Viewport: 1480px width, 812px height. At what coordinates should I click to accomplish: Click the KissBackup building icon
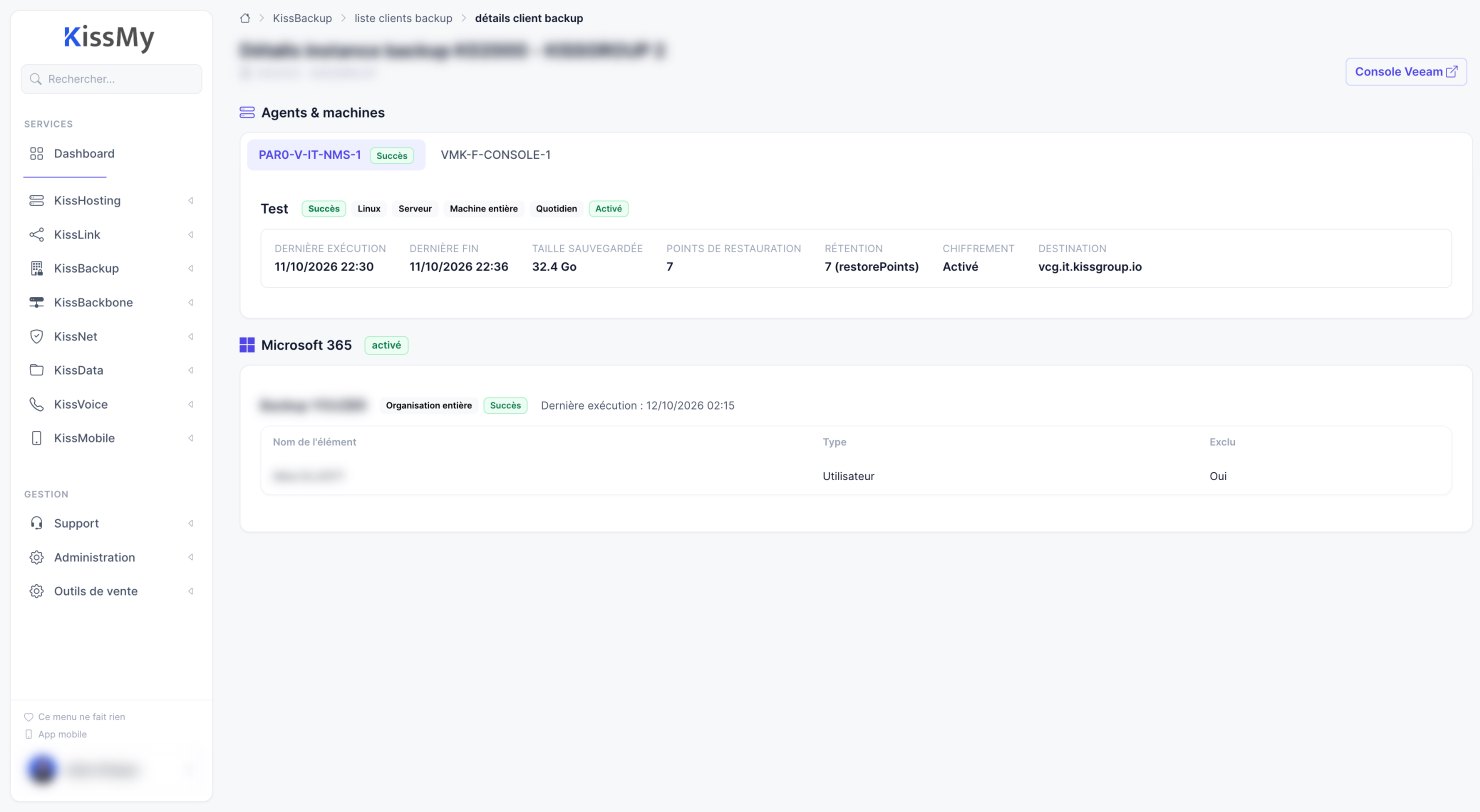click(37, 269)
